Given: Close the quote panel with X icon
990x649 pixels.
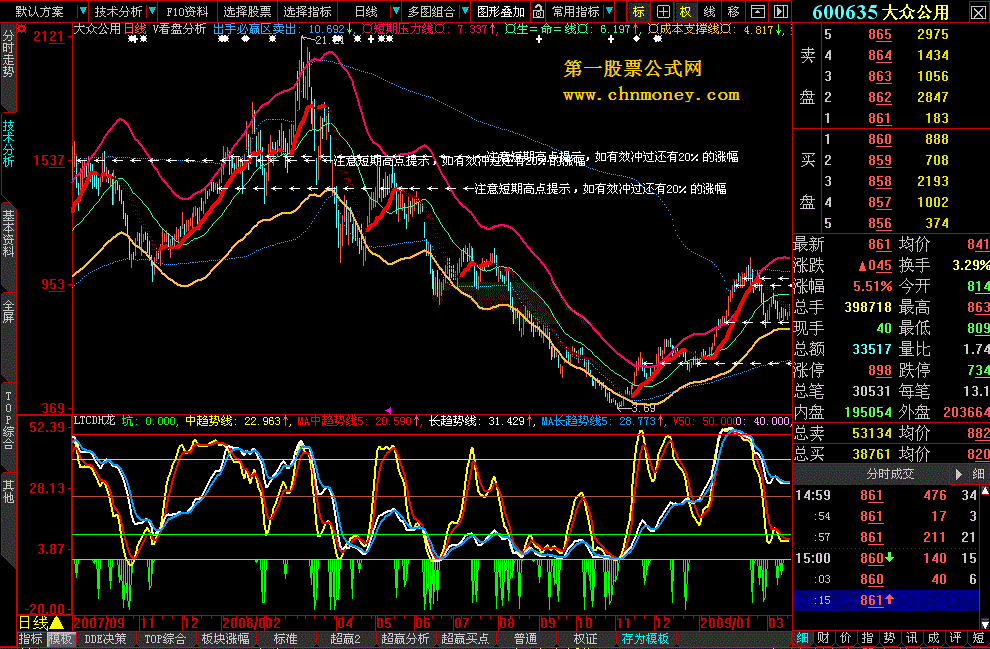Looking at the screenshot, I should (x=978, y=11).
